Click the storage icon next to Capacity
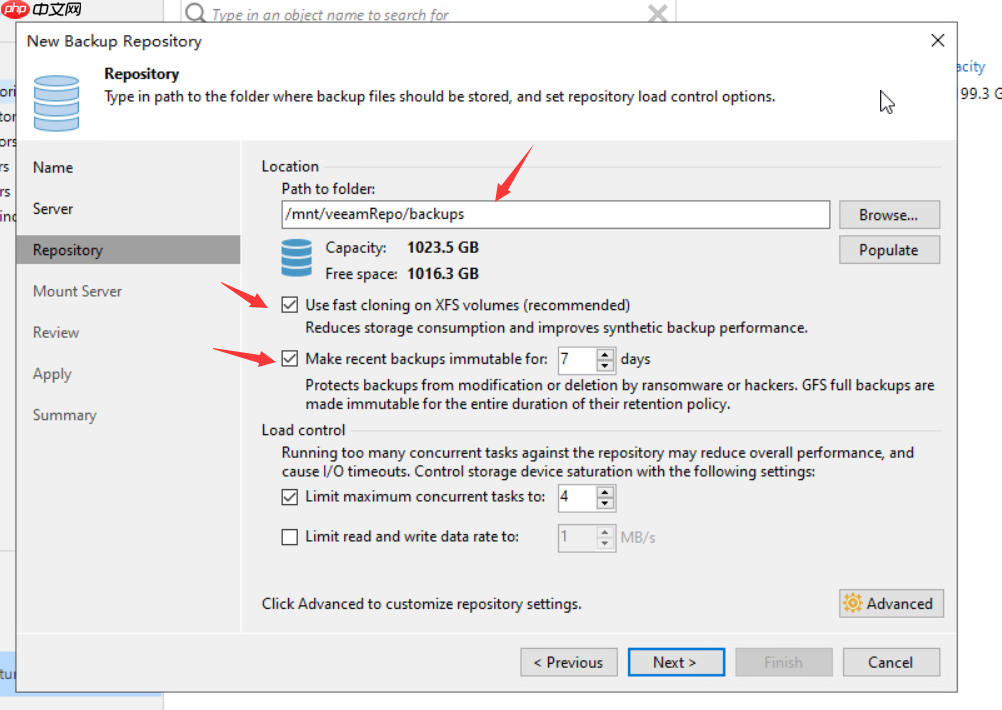Screen dimensions: 1002x710 (296, 258)
